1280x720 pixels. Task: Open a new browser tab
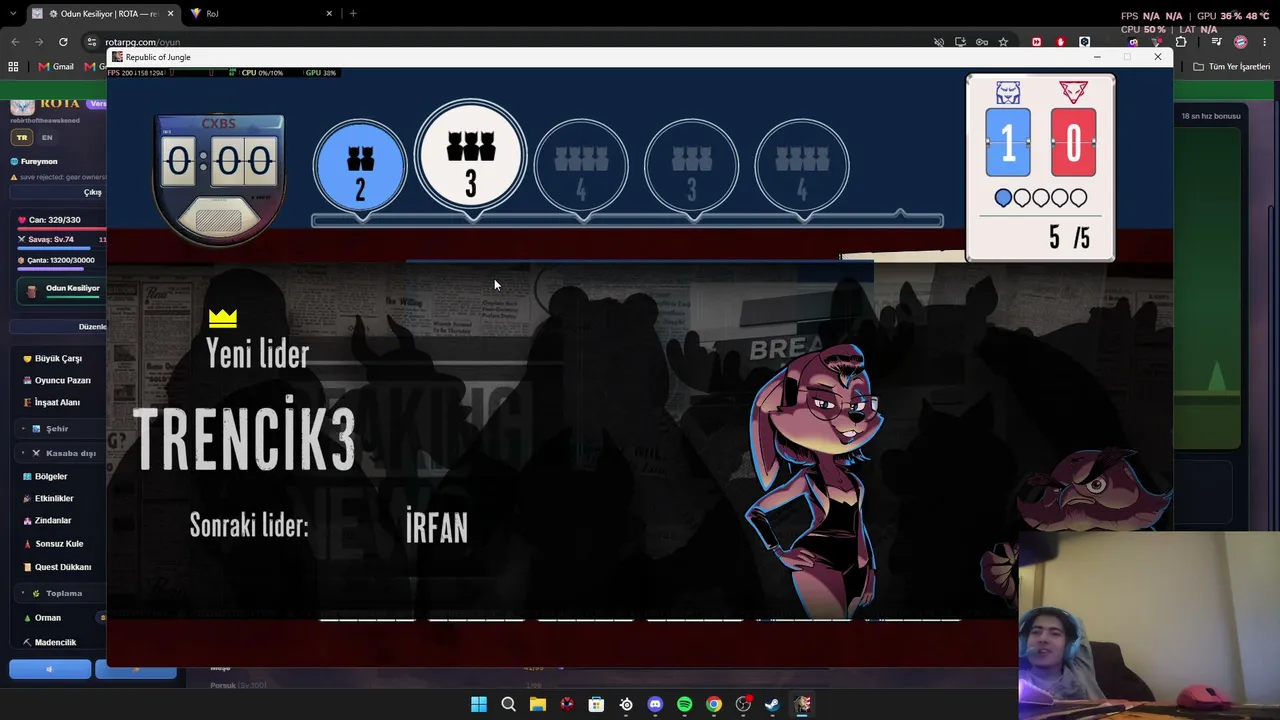(x=353, y=13)
